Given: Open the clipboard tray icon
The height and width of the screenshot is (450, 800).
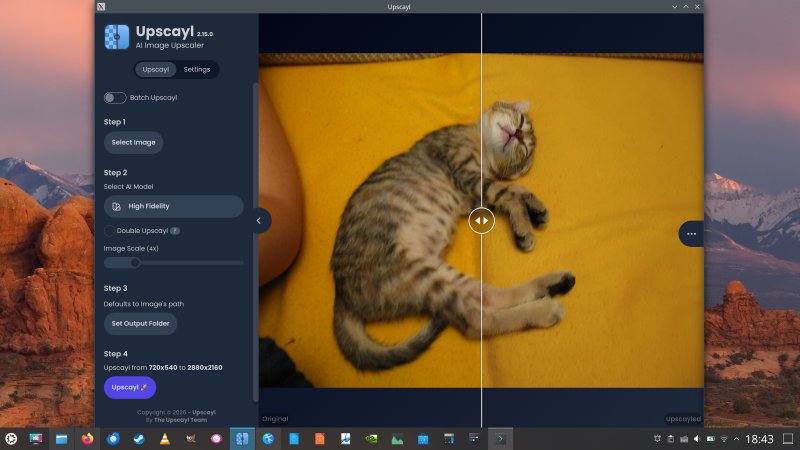Looking at the screenshot, I should [670, 439].
